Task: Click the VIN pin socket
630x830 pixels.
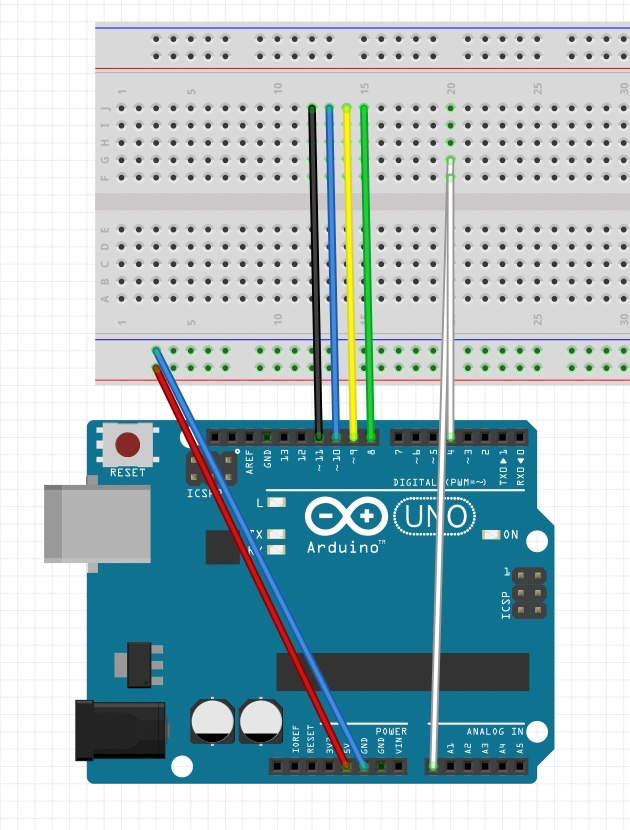Action: pos(399,766)
